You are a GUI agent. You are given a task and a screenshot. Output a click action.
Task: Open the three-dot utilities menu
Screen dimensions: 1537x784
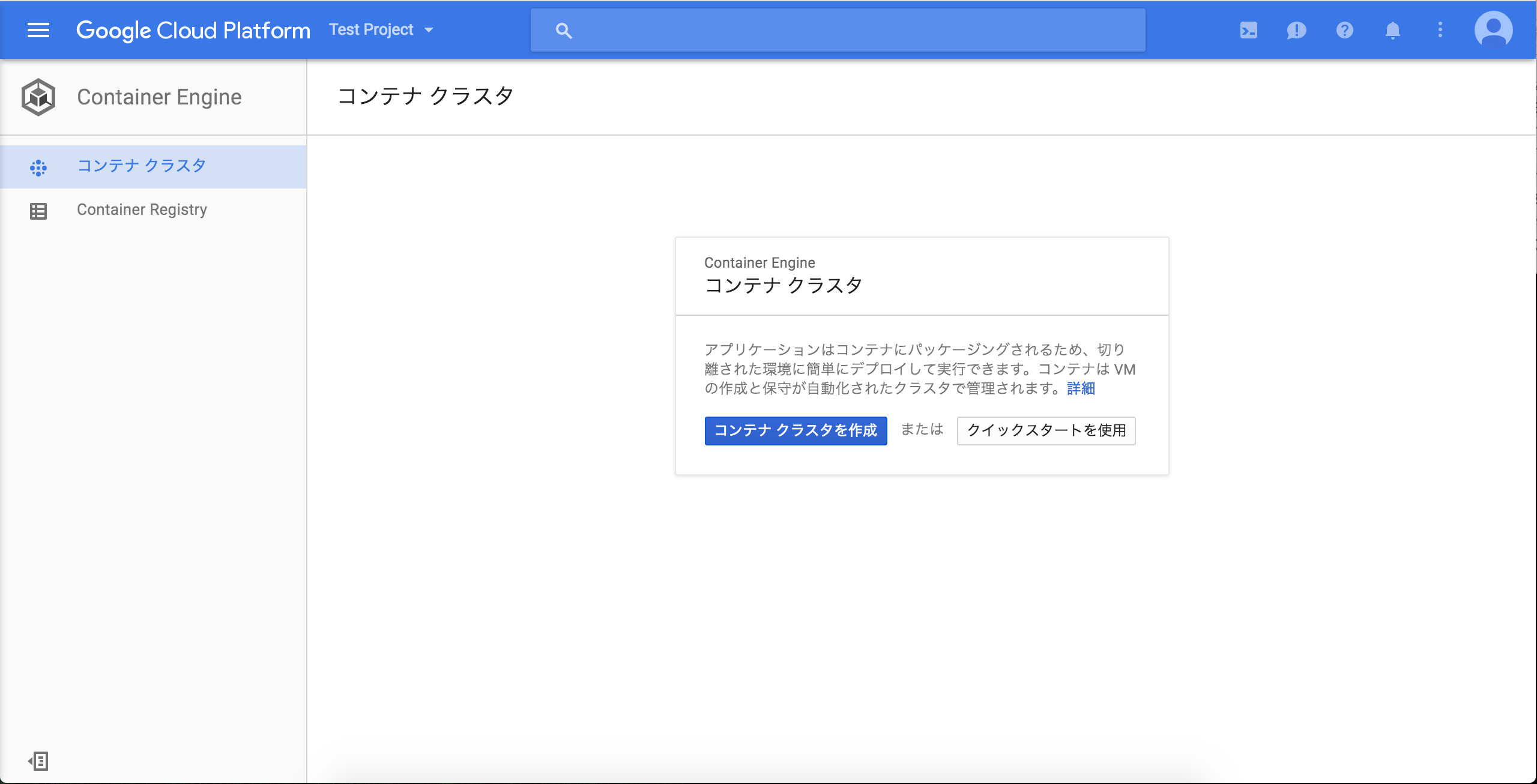[1440, 30]
